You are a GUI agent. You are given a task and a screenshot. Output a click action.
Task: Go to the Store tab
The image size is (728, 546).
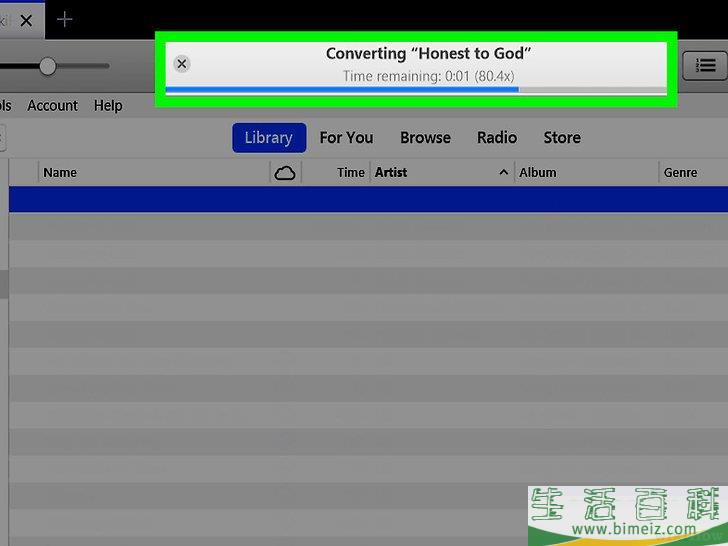tap(562, 138)
